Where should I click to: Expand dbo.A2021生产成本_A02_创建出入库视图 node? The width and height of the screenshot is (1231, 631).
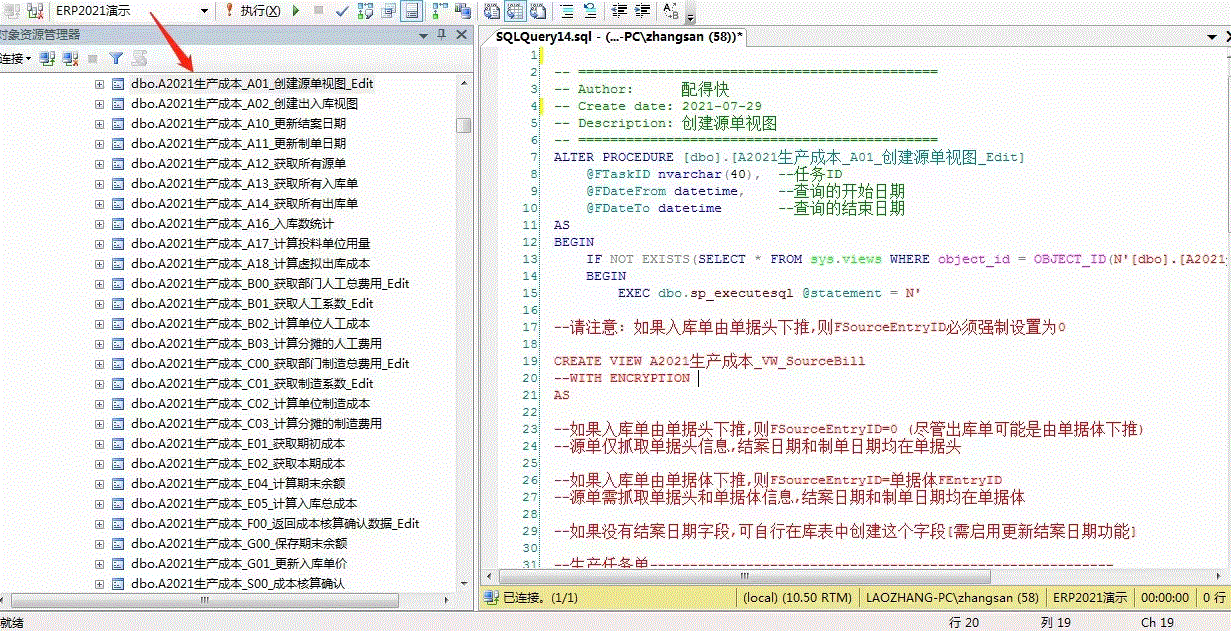click(x=99, y=103)
